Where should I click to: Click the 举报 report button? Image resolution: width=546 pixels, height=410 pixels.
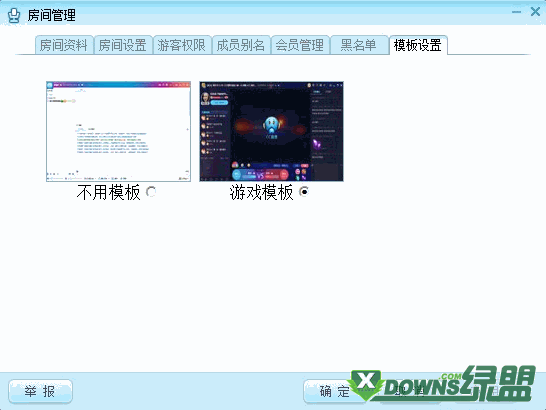[40, 392]
